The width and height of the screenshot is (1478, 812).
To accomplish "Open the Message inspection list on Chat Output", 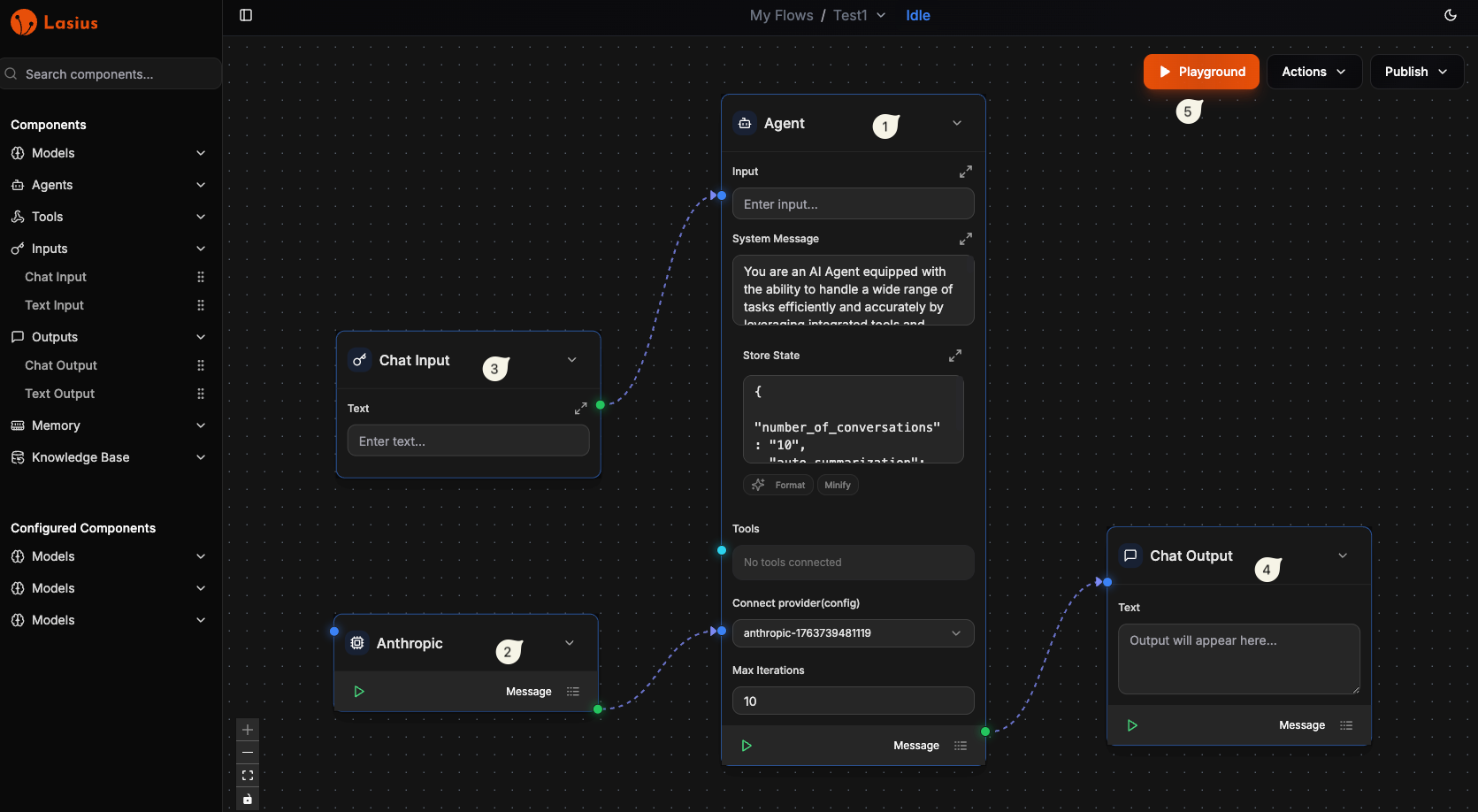I will (x=1346, y=724).
